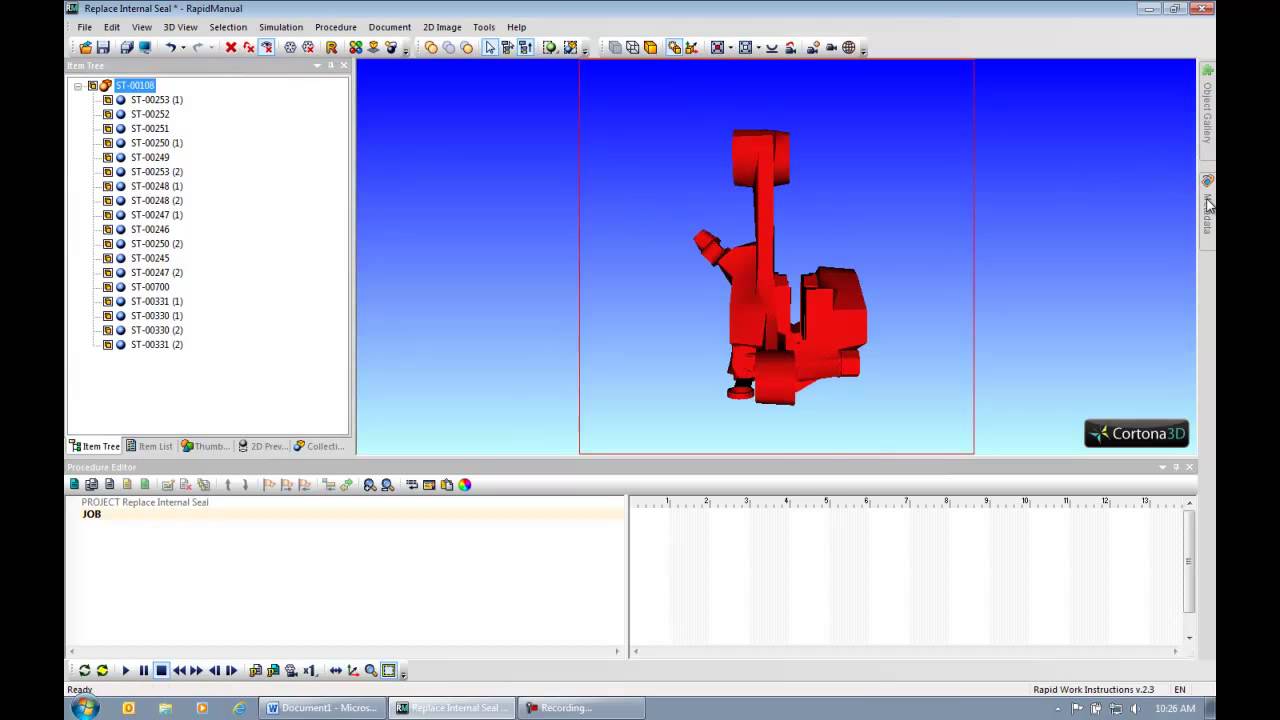The image size is (1280, 720).
Task: Select the JOB row in Procedure Editor
Action: (x=345, y=514)
